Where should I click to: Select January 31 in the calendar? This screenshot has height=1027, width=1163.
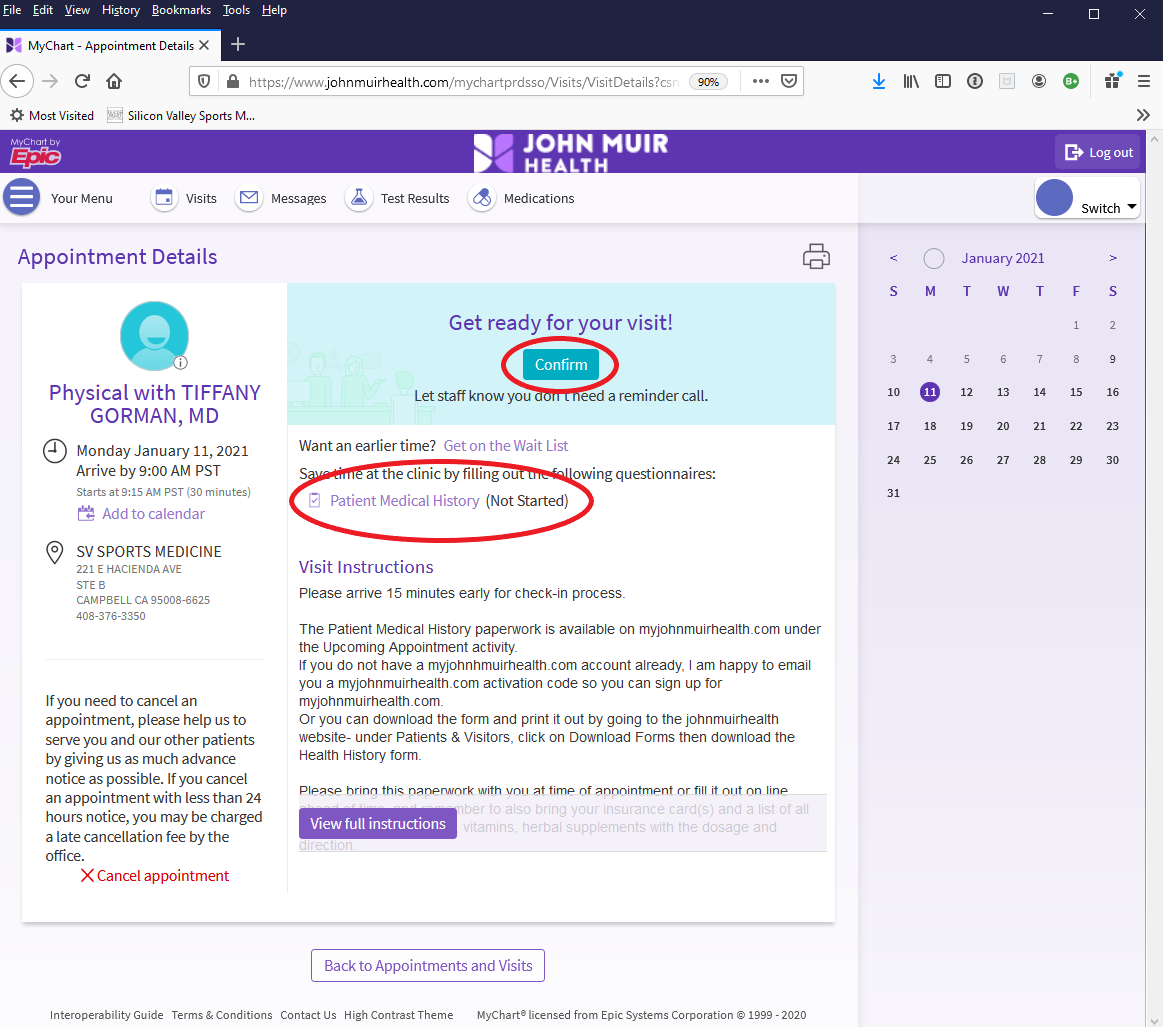click(x=893, y=493)
